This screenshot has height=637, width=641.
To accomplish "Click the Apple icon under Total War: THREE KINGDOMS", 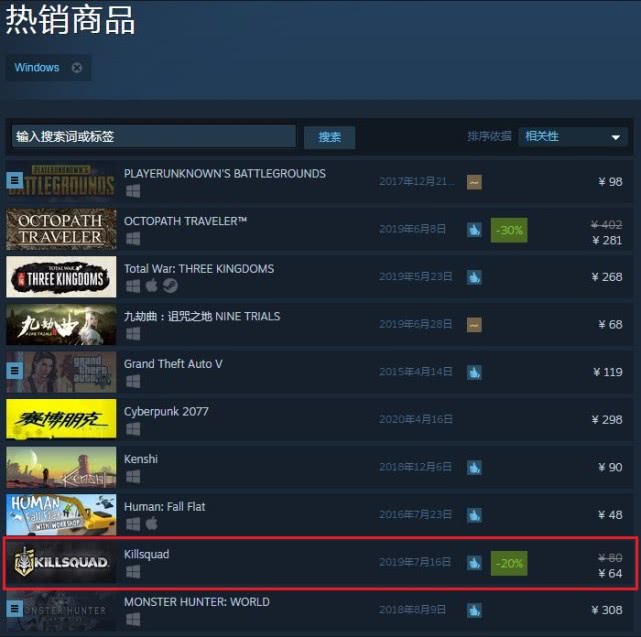I will [151, 285].
